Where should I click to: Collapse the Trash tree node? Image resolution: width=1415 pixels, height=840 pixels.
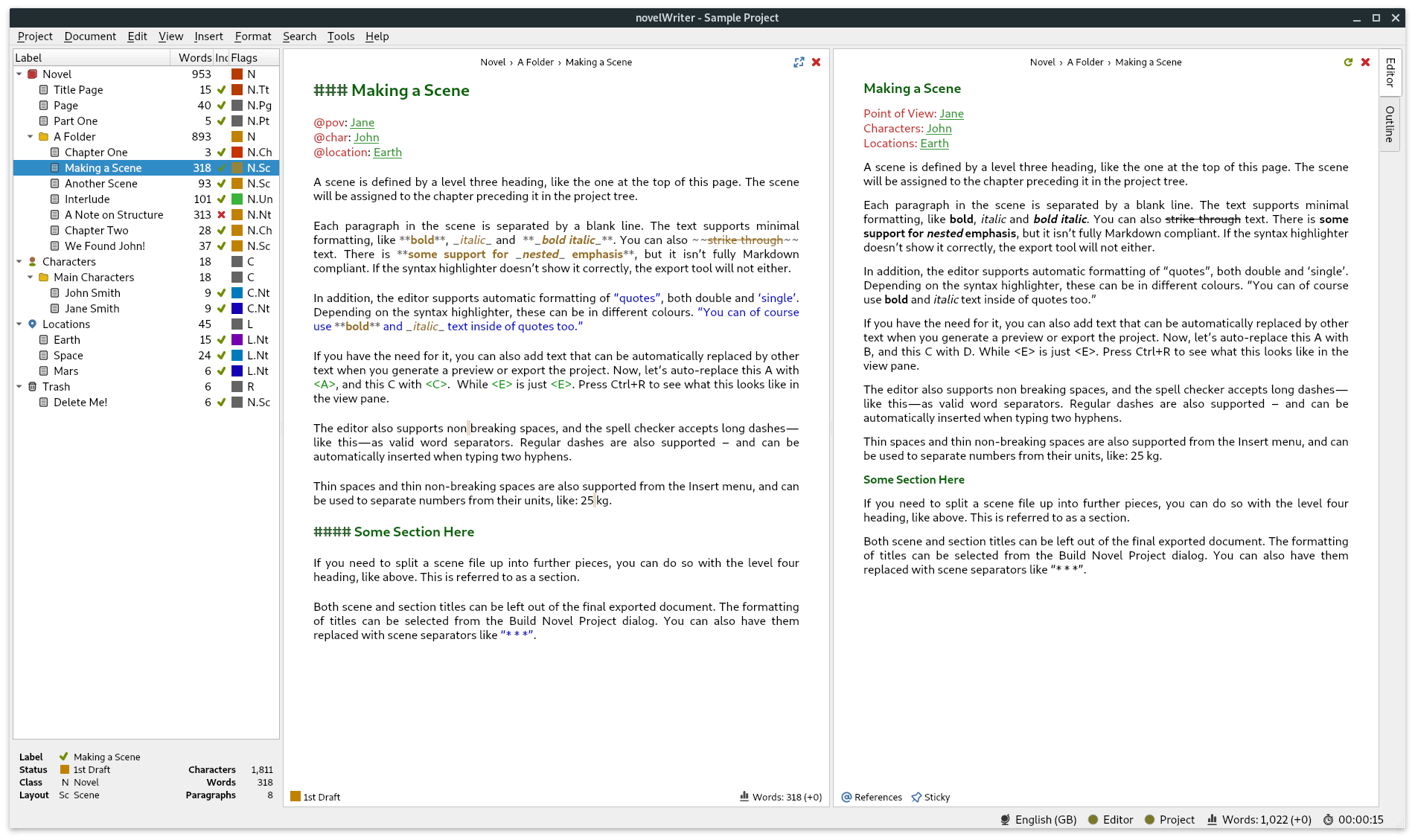(x=19, y=387)
